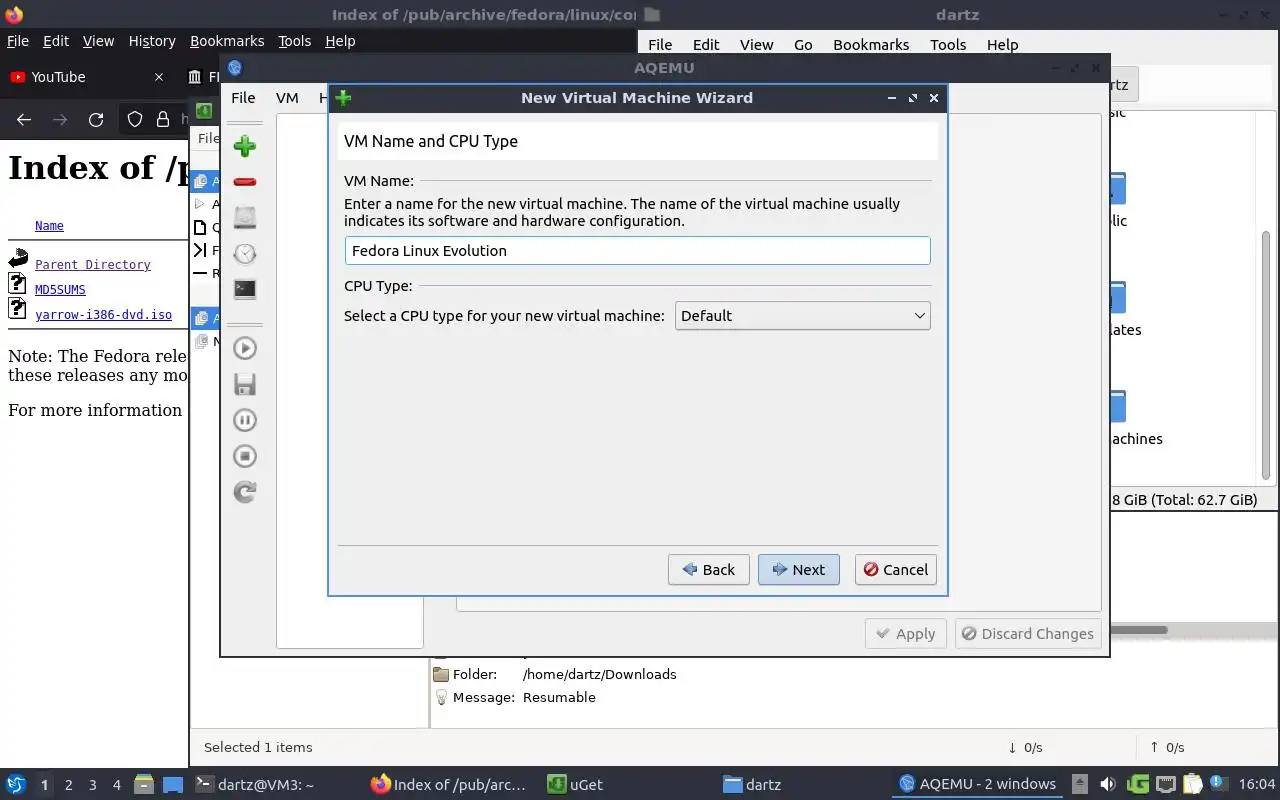1280x800 pixels.
Task: Open the AQEMU VM menu
Action: [x=287, y=98]
